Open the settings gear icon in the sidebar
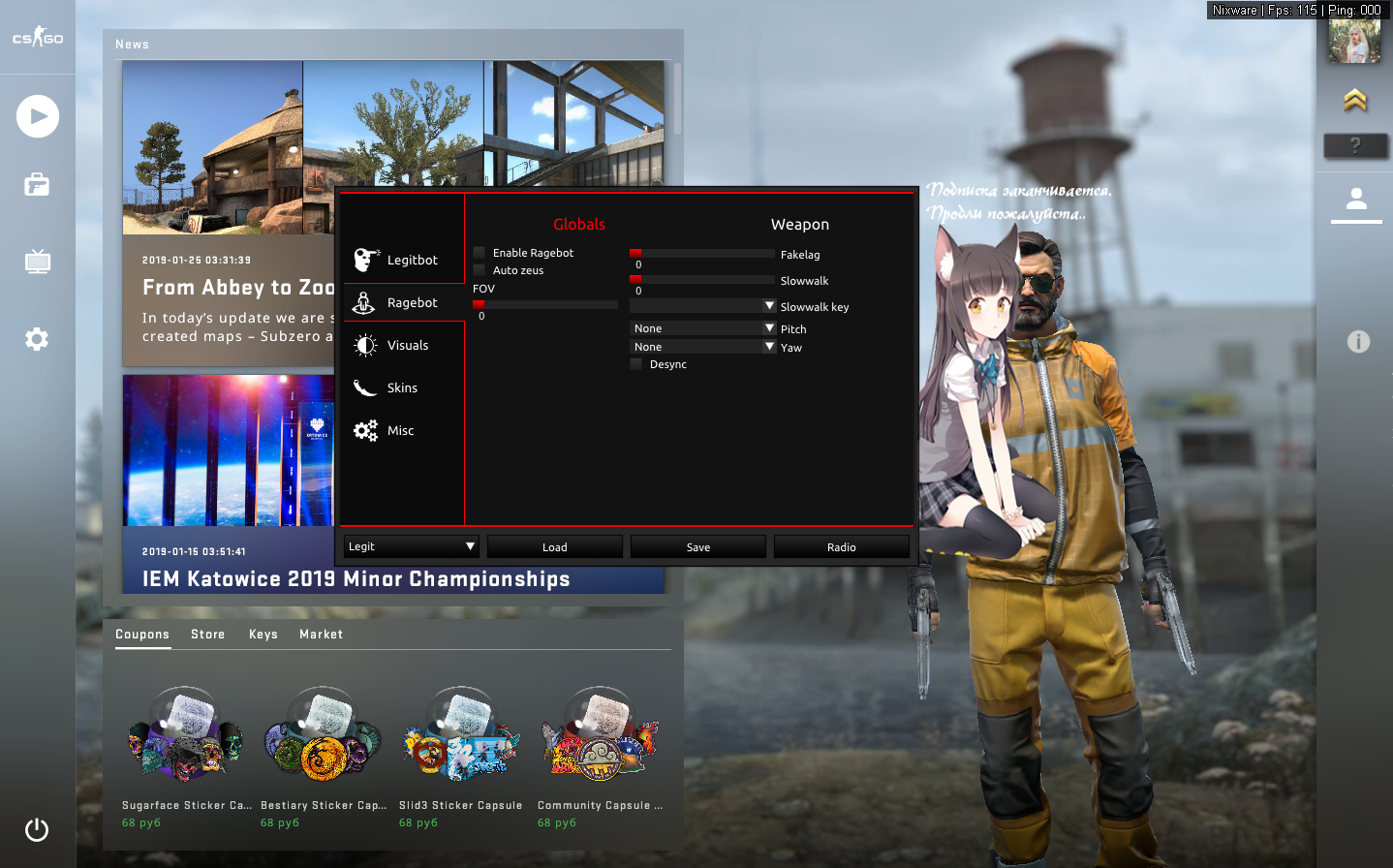Image resolution: width=1393 pixels, height=868 pixels. [37, 339]
